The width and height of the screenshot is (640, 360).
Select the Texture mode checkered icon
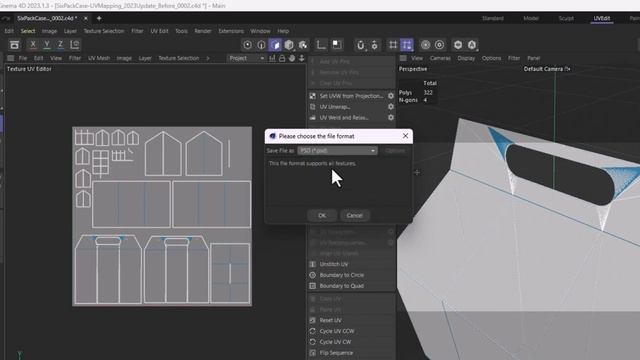pyautogui.click(x=303, y=45)
